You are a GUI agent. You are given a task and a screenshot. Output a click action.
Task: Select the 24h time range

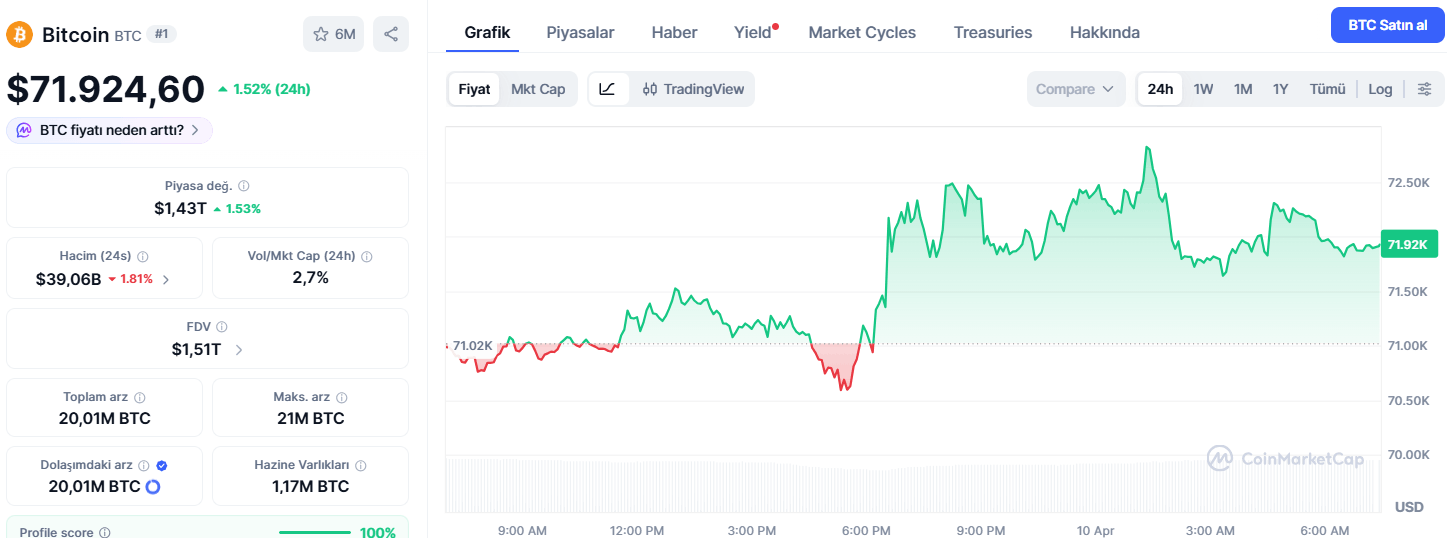pos(1160,89)
